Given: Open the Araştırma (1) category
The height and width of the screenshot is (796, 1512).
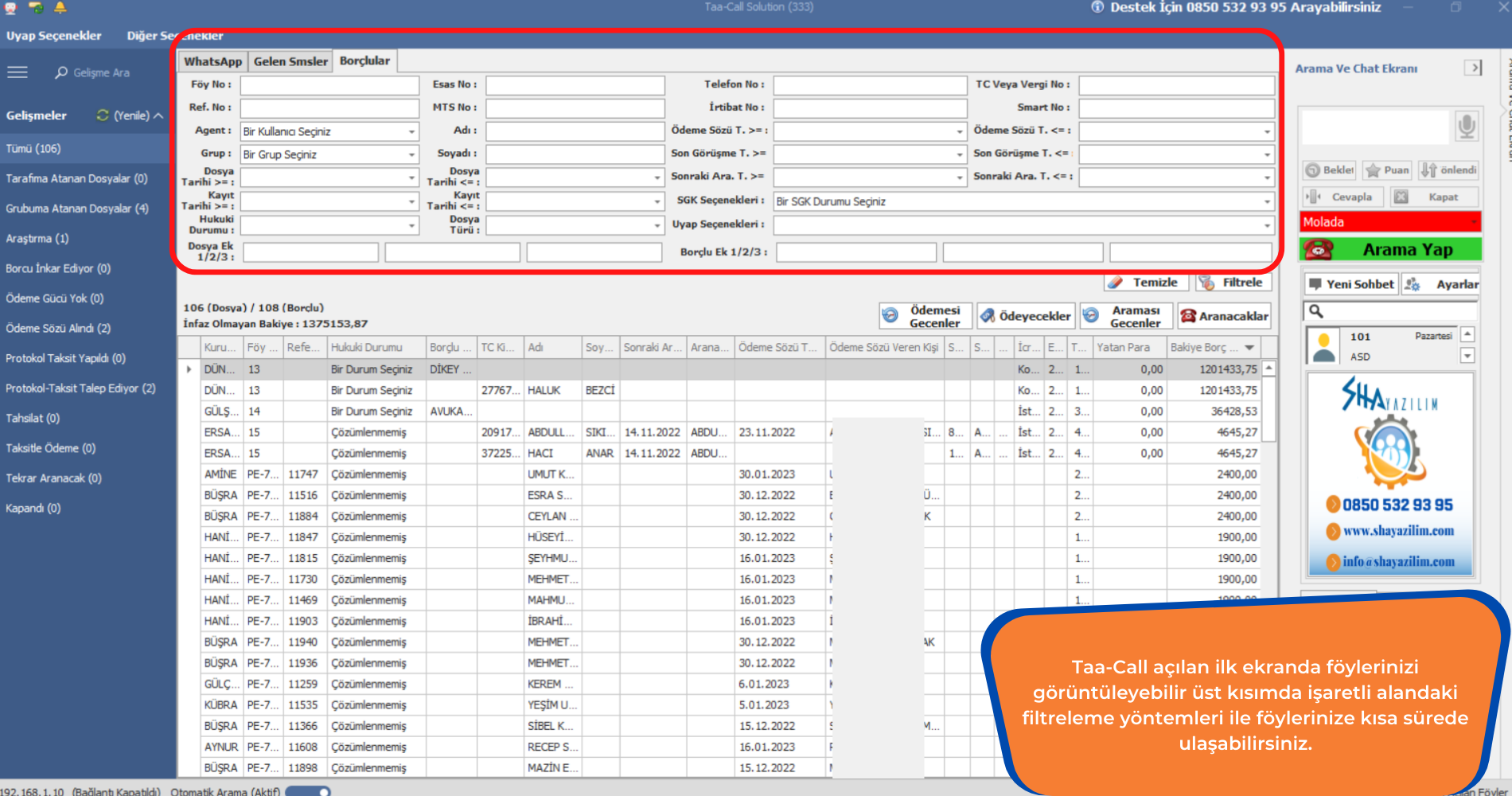Looking at the screenshot, I should coord(37,239).
